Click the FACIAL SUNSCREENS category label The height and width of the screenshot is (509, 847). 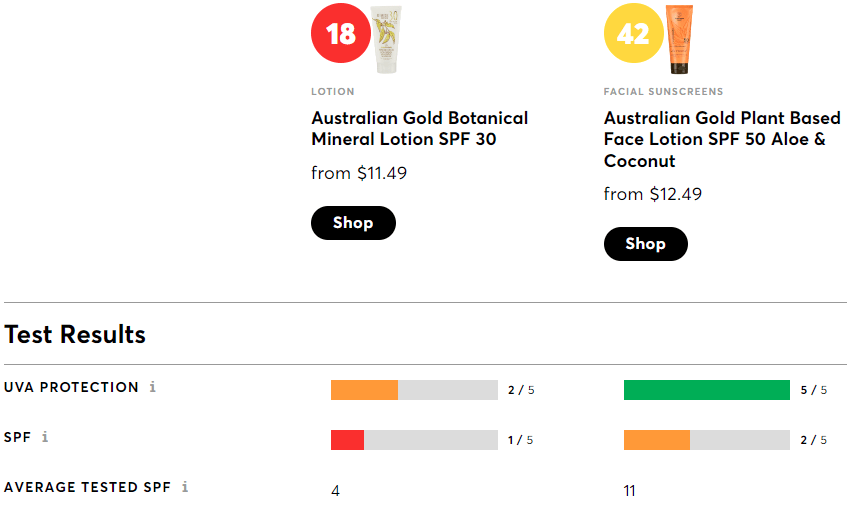(x=663, y=92)
